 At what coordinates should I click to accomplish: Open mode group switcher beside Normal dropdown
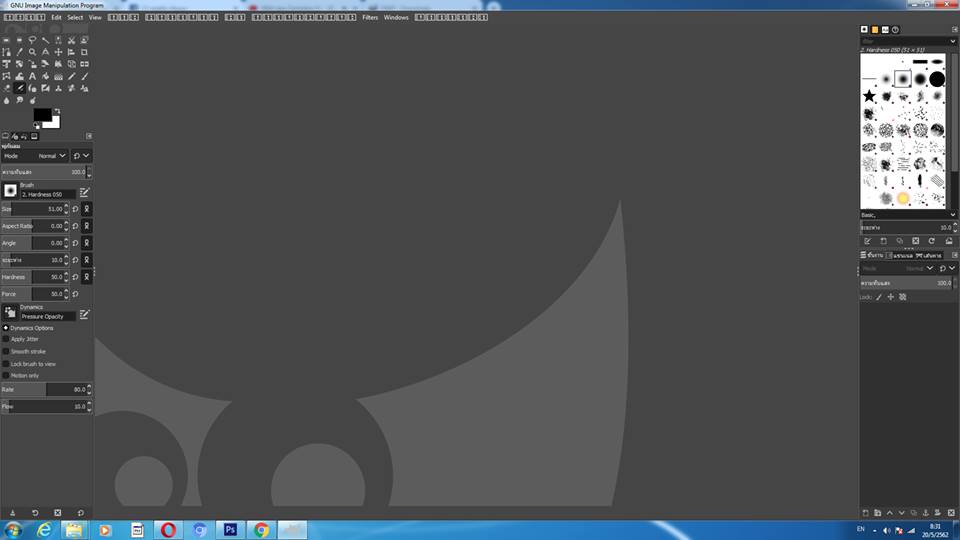click(81, 156)
